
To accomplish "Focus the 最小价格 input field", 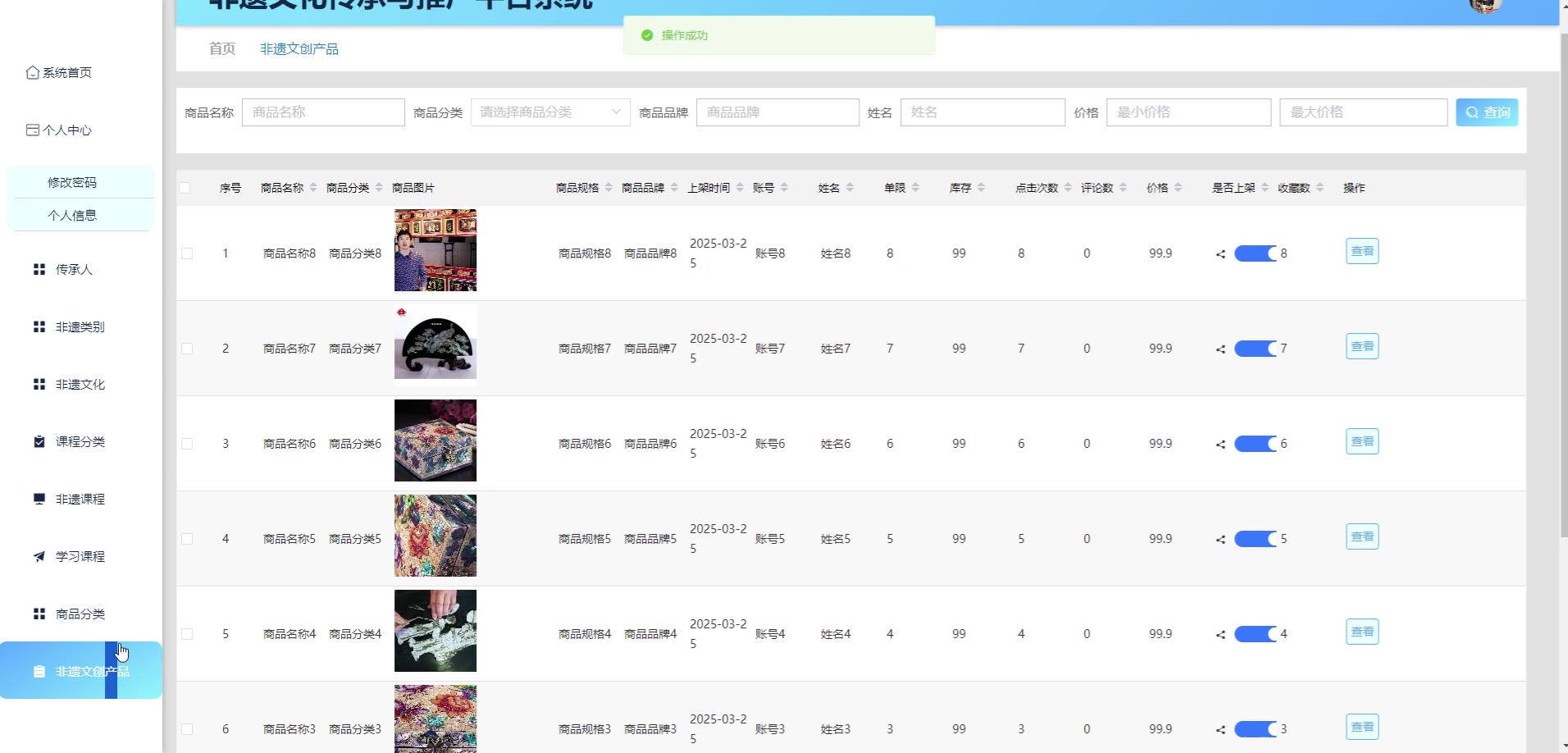I will [1188, 112].
